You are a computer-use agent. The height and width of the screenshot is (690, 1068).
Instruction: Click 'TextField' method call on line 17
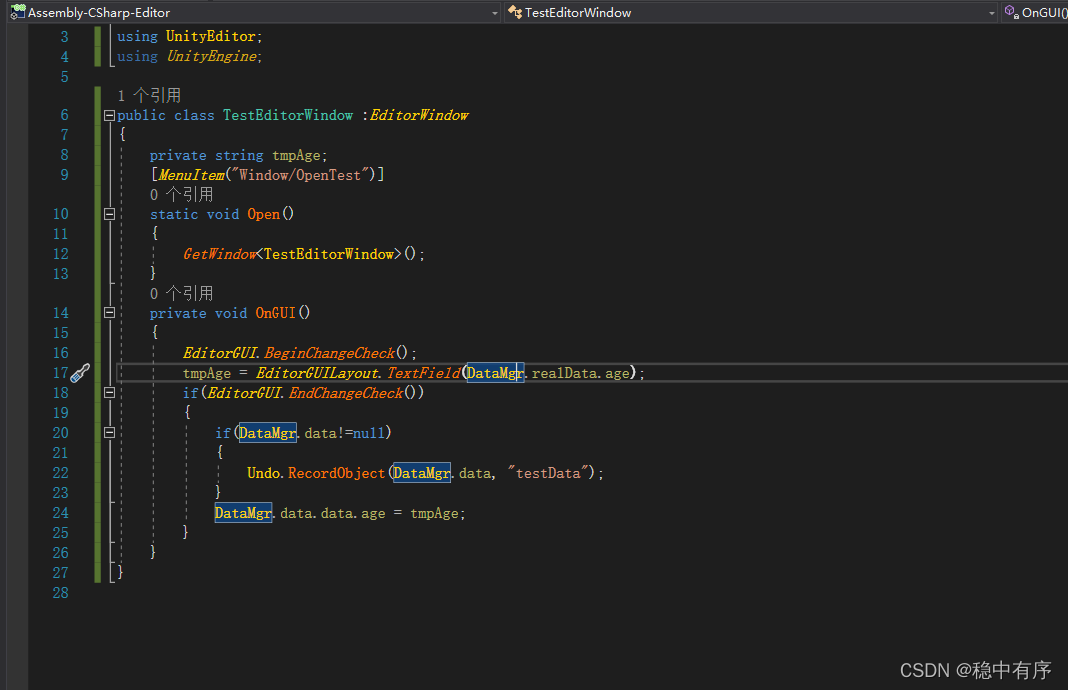point(424,373)
